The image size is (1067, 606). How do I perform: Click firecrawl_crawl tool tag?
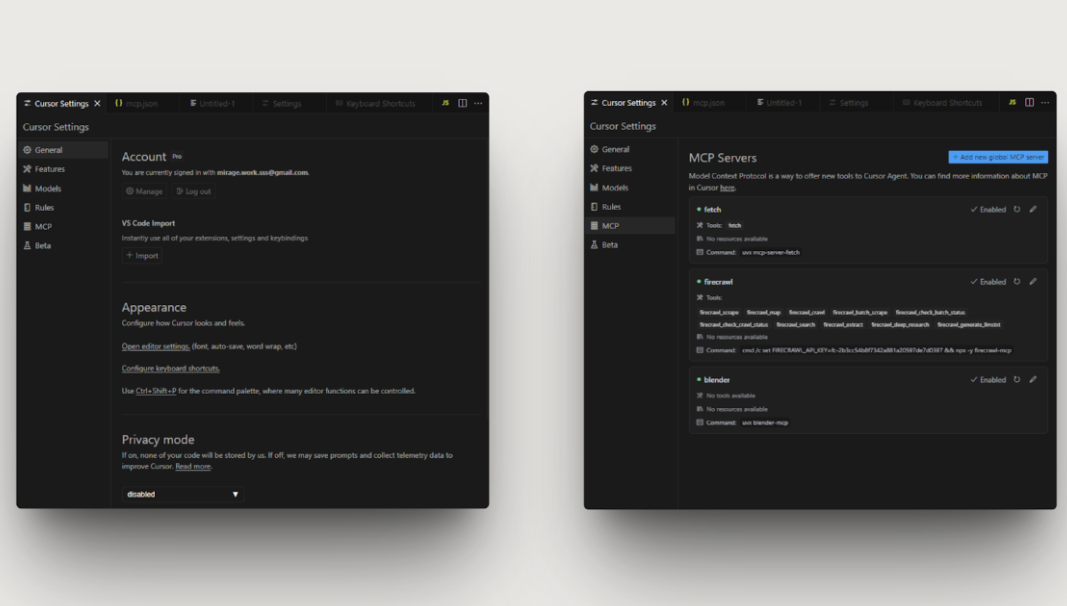tap(806, 312)
